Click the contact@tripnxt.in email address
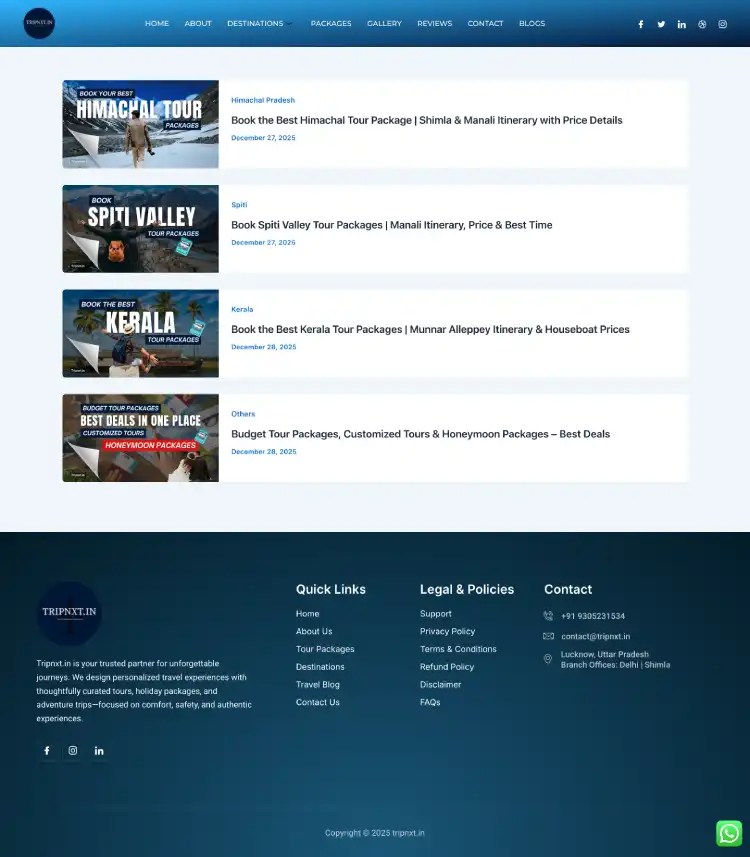The image size is (750, 857). tap(595, 636)
